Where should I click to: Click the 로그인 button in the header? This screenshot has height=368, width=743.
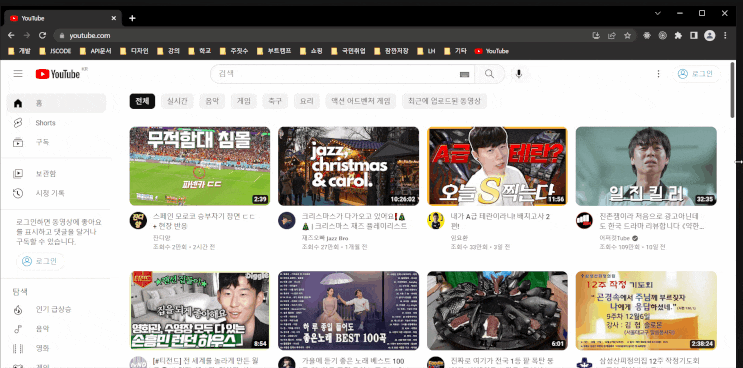[x=696, y=74]
